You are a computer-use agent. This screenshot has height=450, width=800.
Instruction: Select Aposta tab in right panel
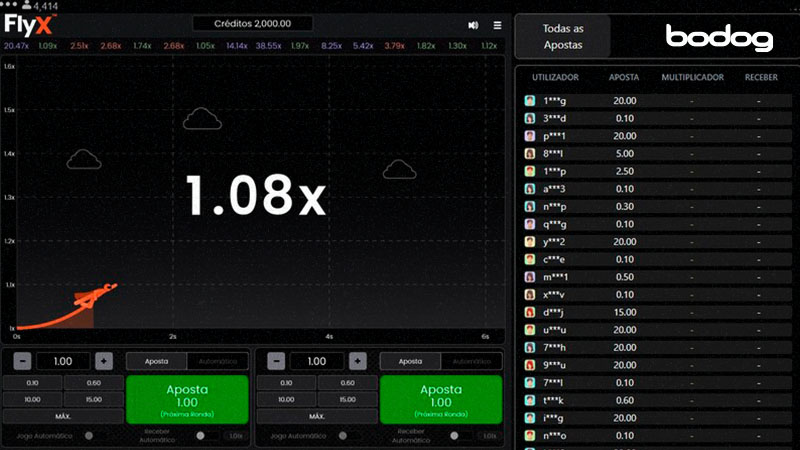point(410,361)
